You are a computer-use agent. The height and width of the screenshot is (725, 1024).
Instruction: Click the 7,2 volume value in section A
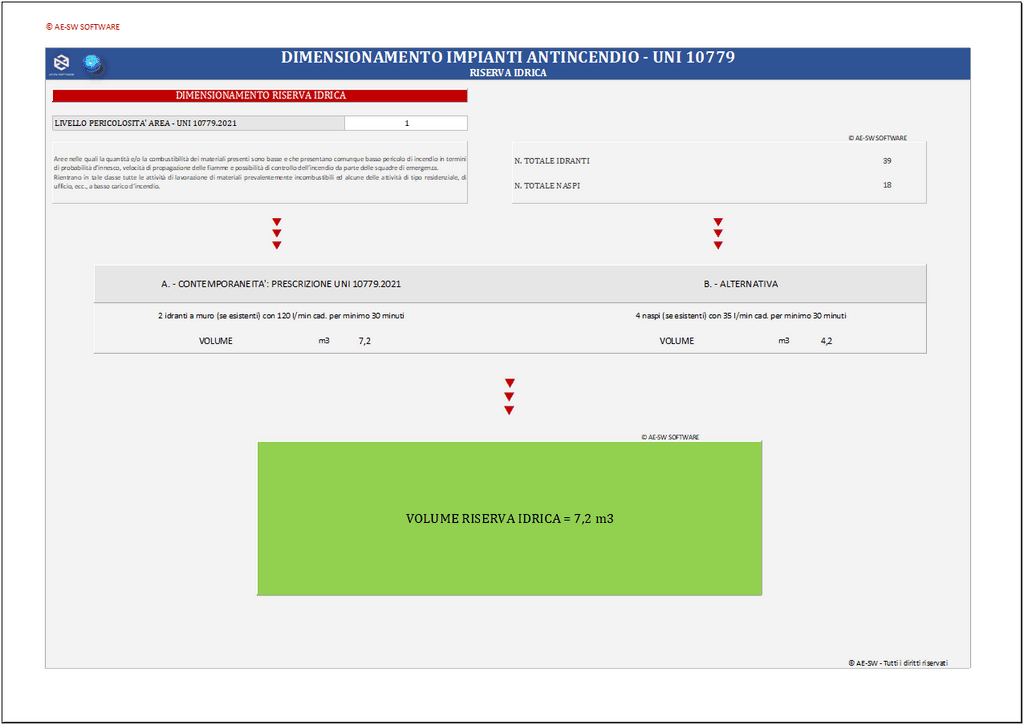366,341
